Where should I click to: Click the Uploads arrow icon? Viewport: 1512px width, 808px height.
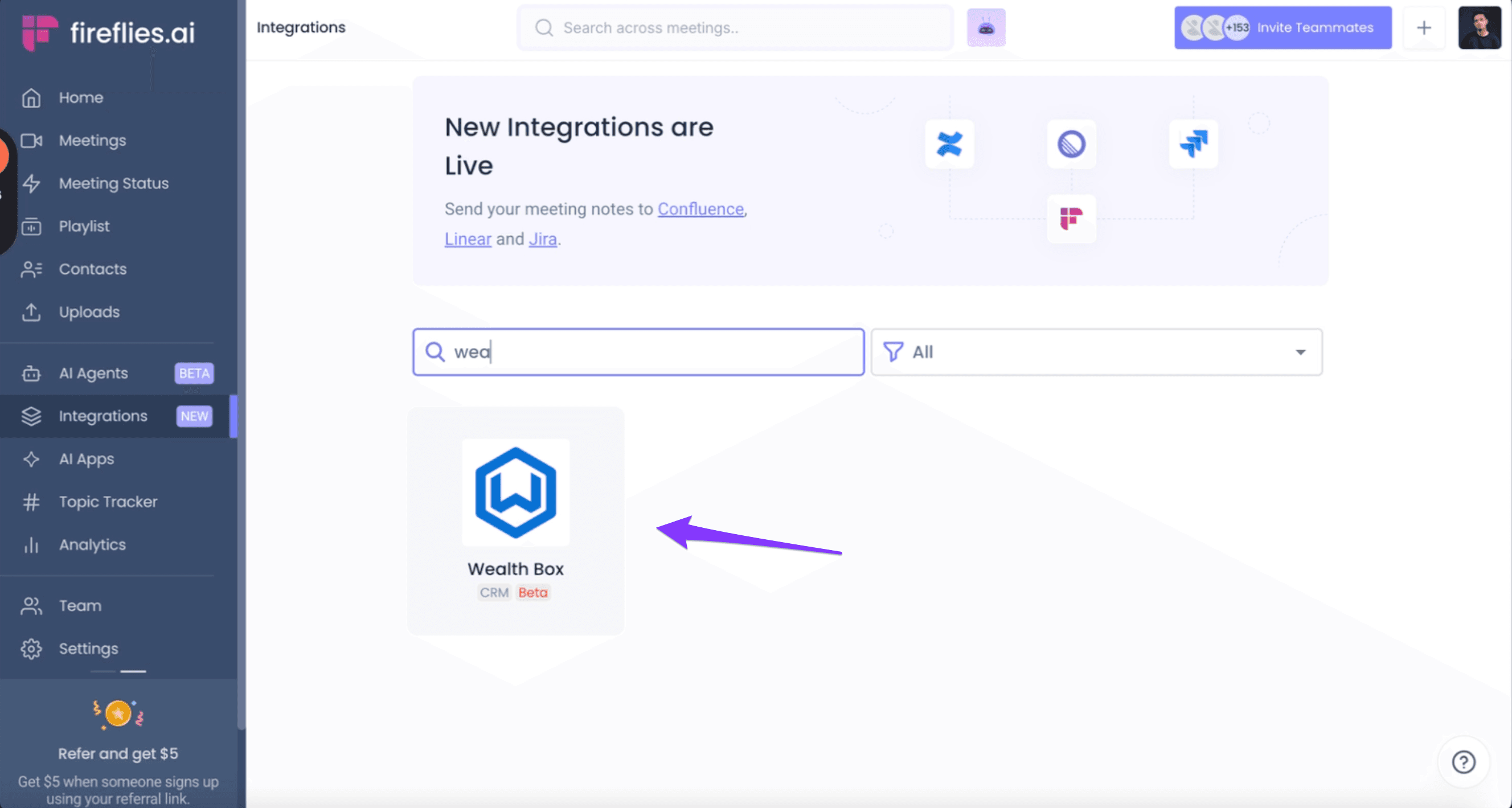[31, 312]
